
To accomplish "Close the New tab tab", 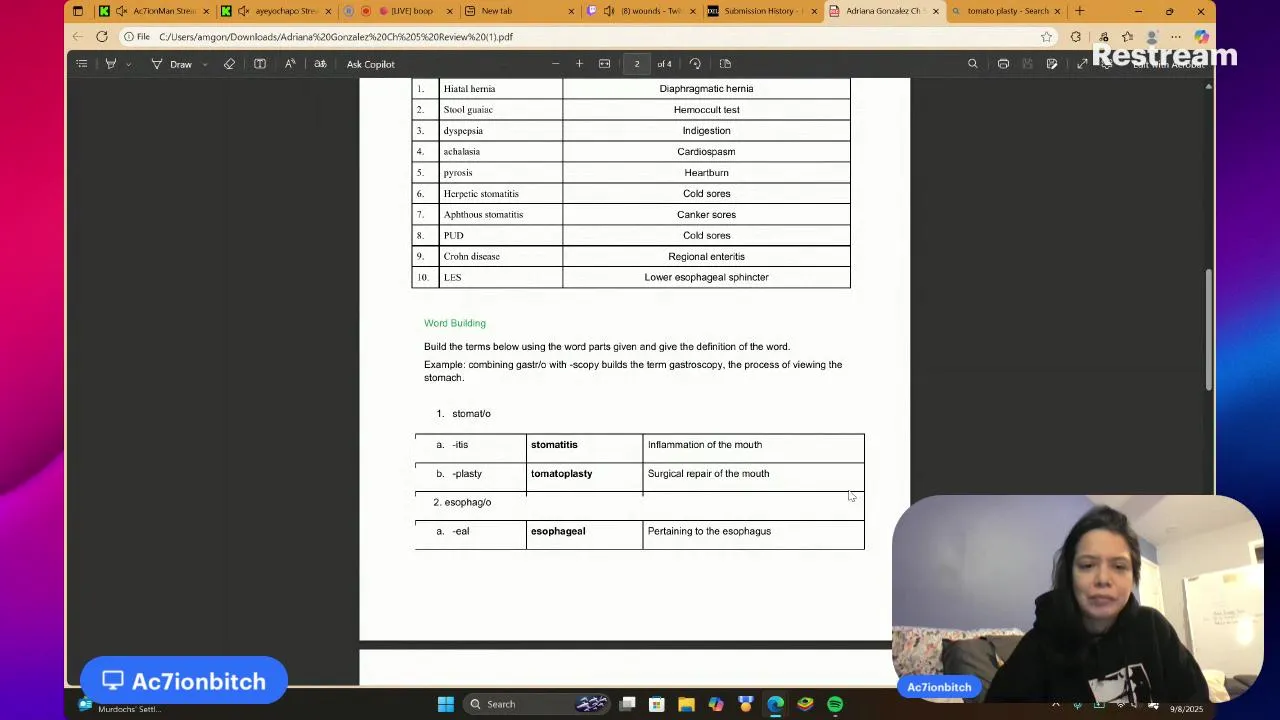I will click(x=571, y=11).
